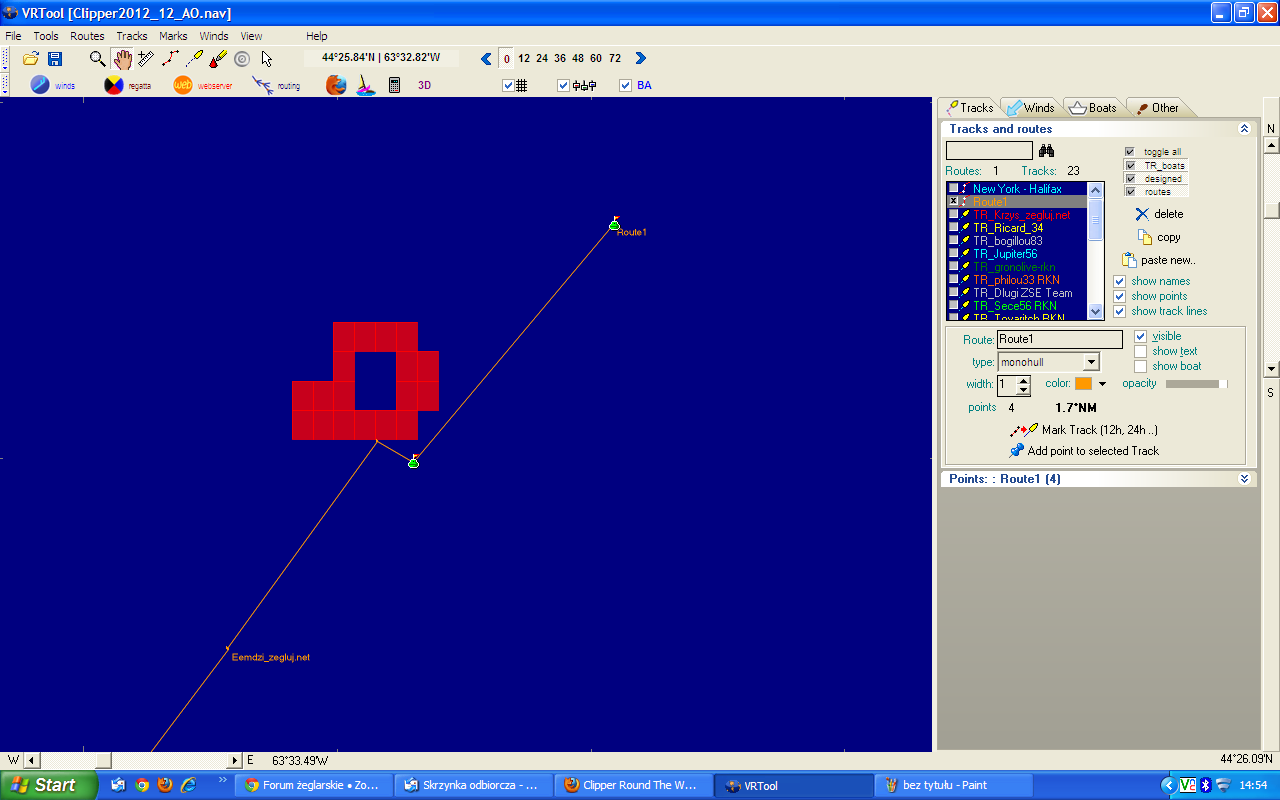This screenshot has width=1280, height=800.
Task: Enable the show boat checkbox
Action: tap(1141, 367)
